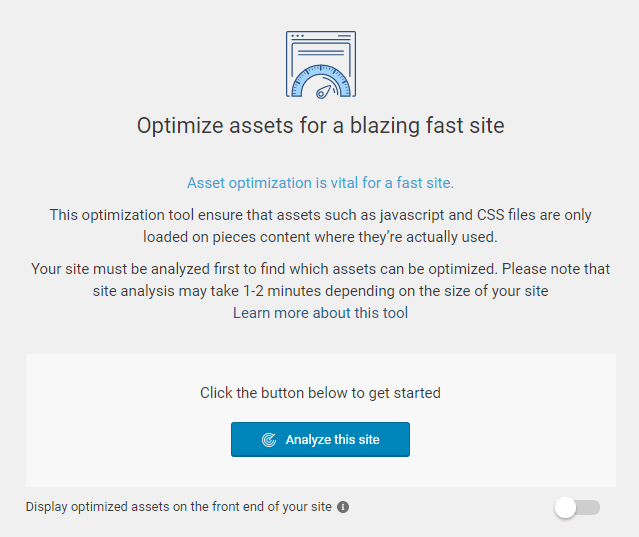This screenshot has height=537, width=639.
Task: Click the note about analysis taking 1-2 minutes
Action: point(320,291)
